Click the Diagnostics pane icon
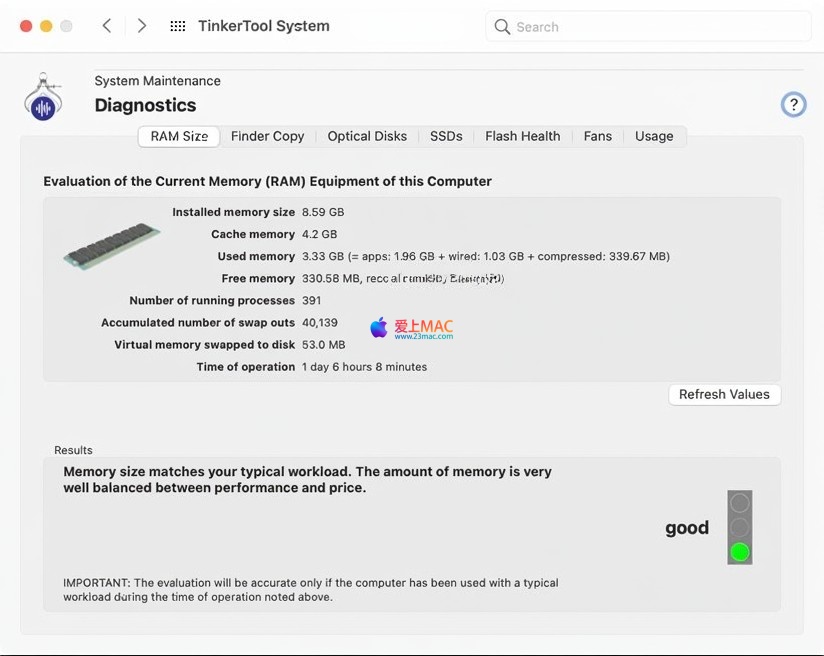The height and width of the screenshot is (656, 824). tap(43, 97)
